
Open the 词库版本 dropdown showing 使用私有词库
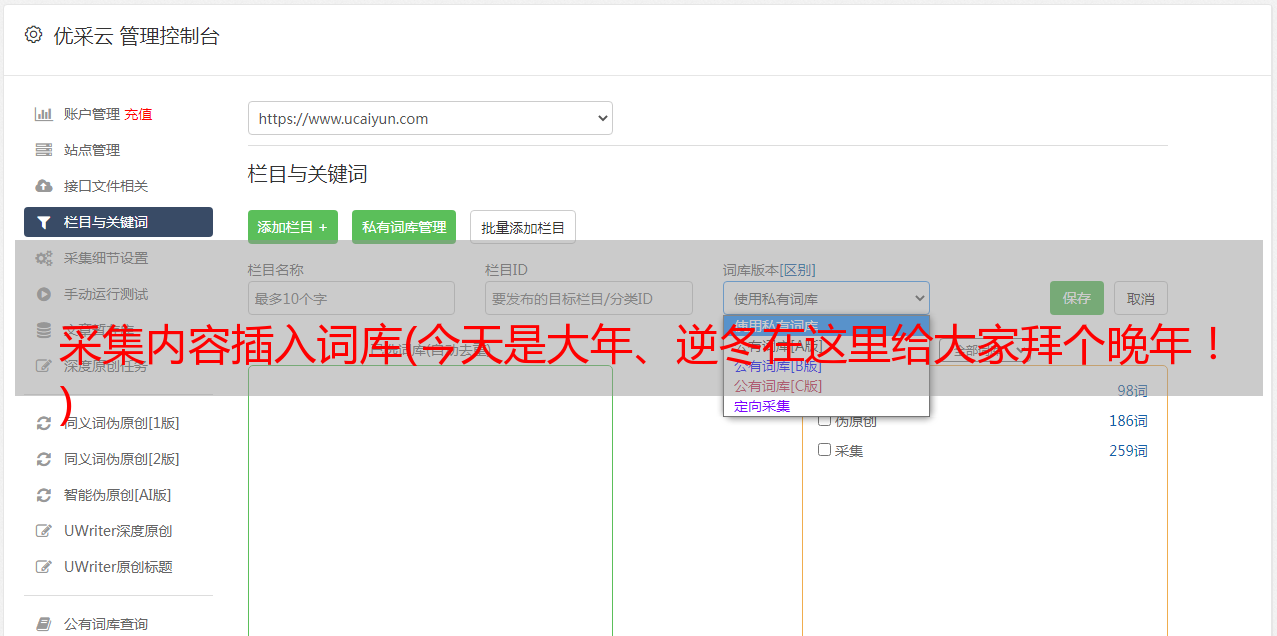pyautogui.click(x=826, y=298)
